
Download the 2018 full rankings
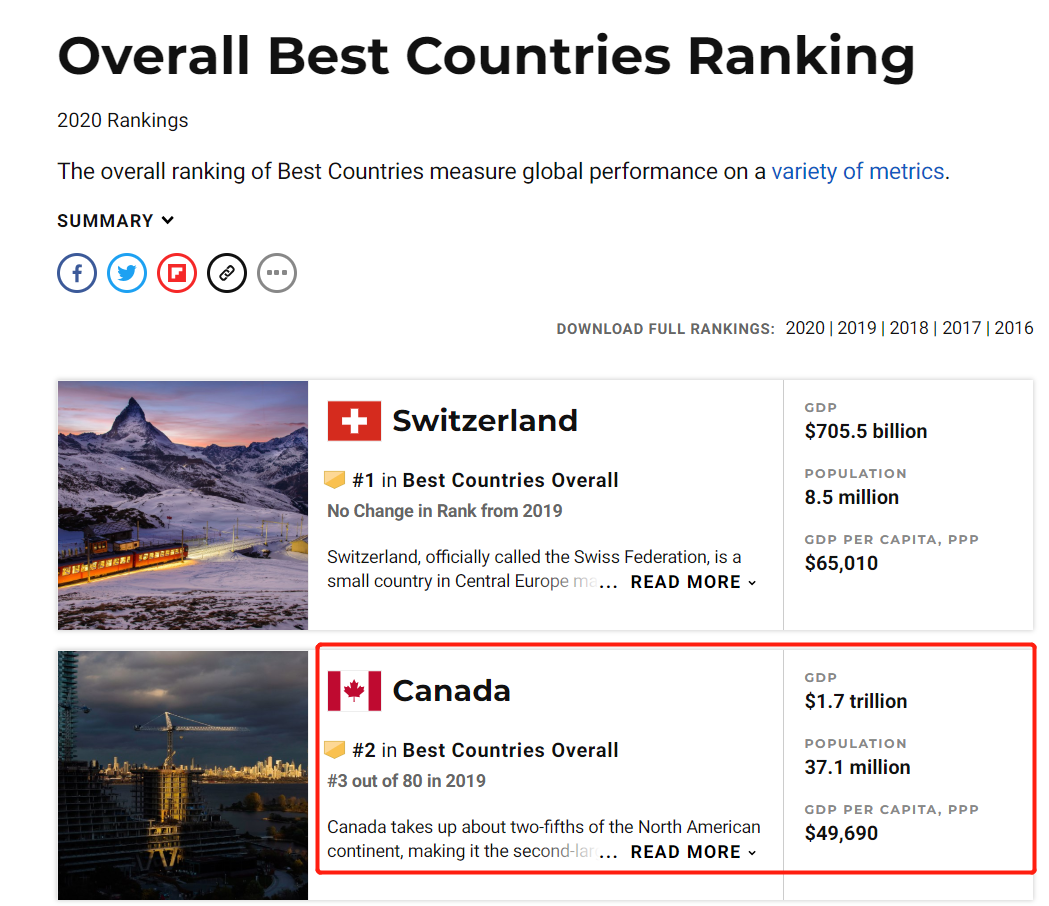pos(909,328)
